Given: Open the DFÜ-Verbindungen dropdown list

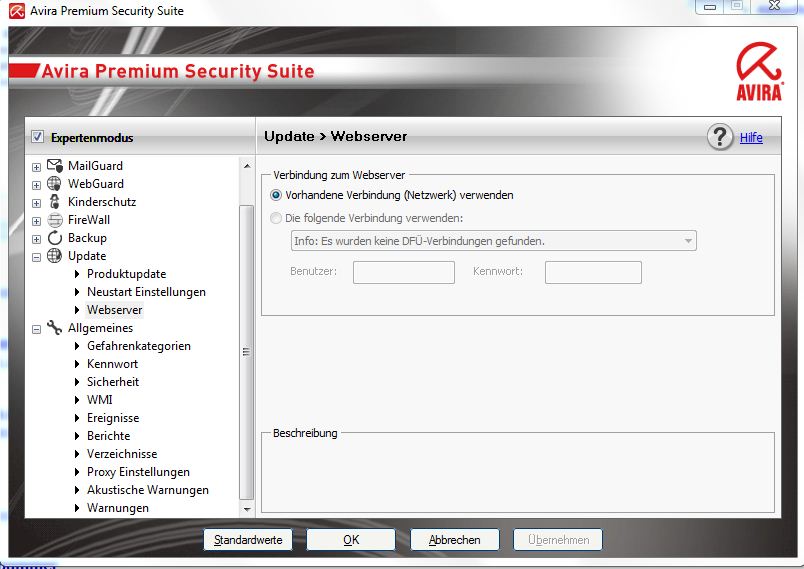Looking at the screenshot, I should (688, 241).
